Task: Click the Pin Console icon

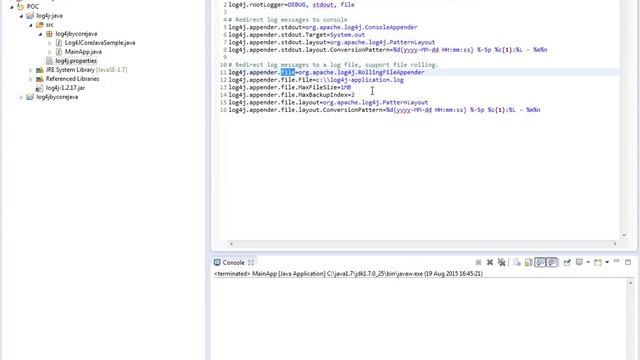Action: click(567, 262)
